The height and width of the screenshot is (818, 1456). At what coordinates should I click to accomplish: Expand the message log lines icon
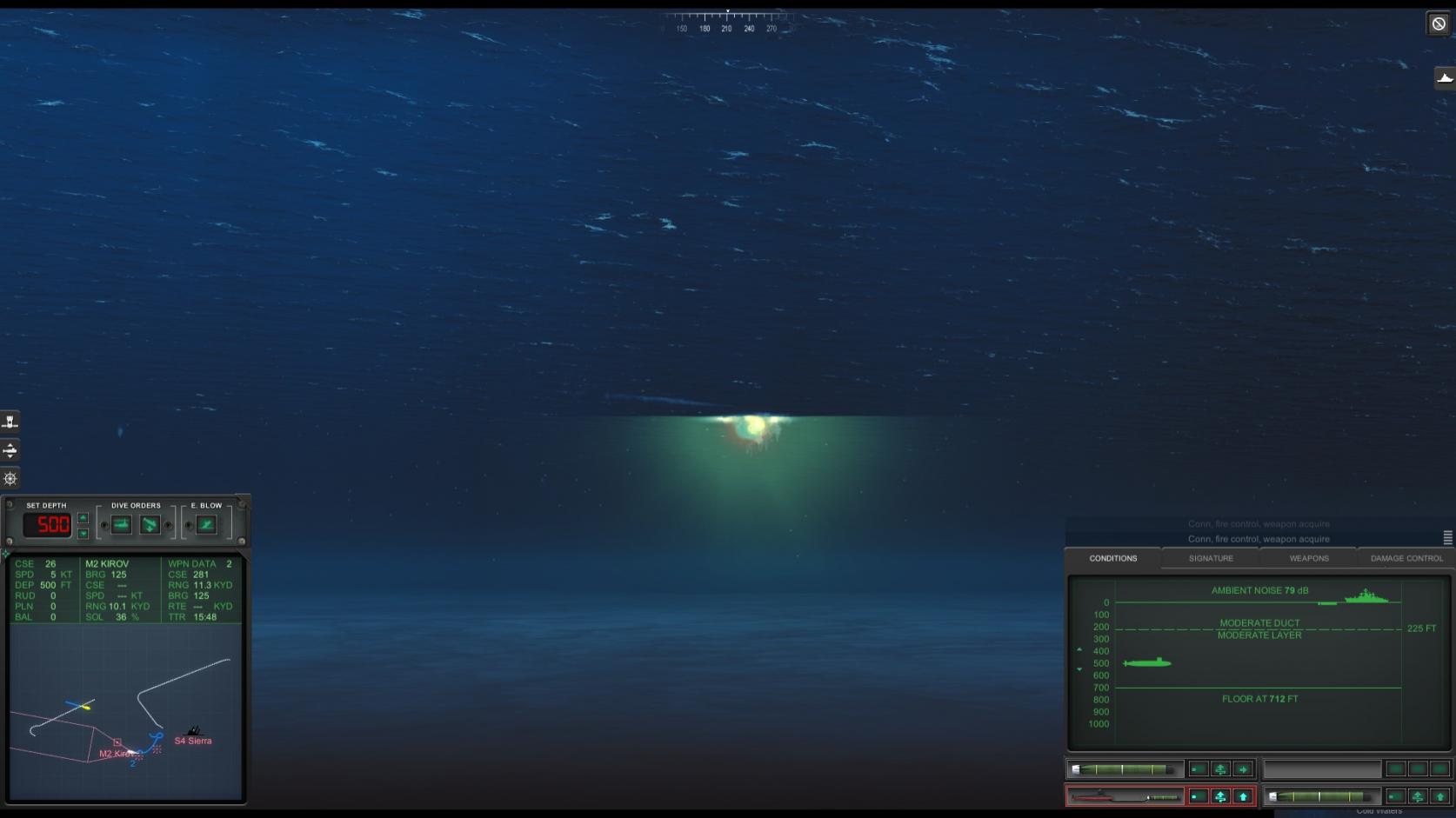coord(1448,537)
